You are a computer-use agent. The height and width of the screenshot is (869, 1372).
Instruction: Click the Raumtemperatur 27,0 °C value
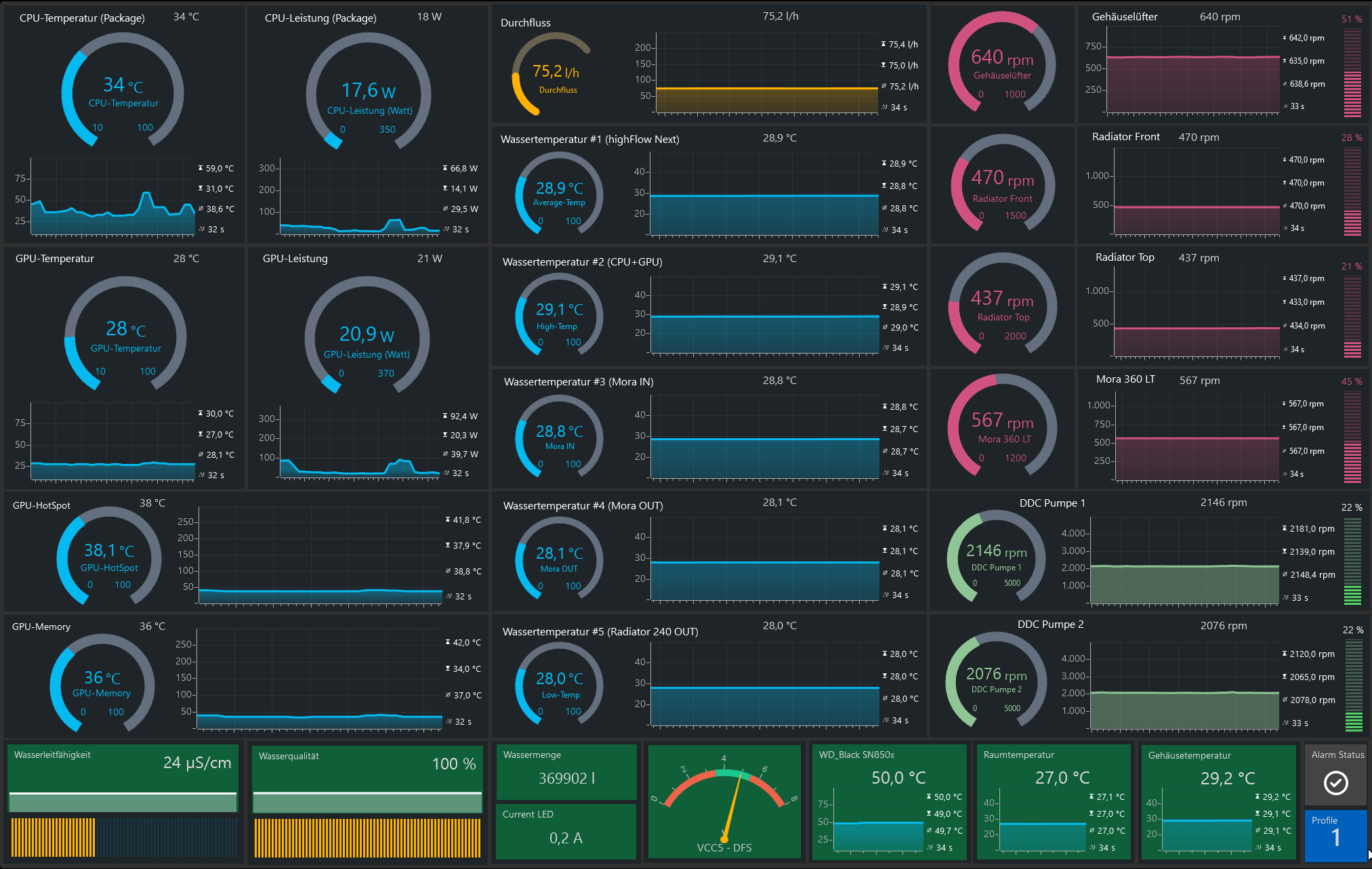(x=1062, y=778)
